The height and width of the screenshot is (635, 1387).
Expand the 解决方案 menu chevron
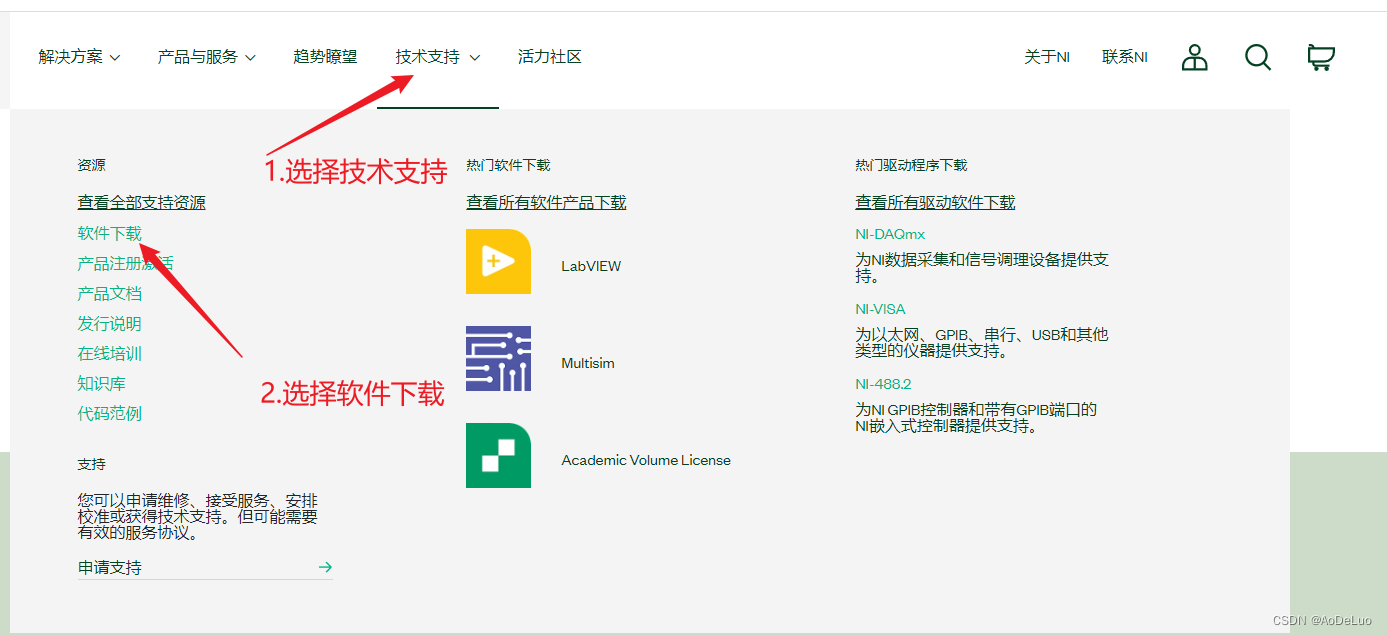(x=115, y=58)
